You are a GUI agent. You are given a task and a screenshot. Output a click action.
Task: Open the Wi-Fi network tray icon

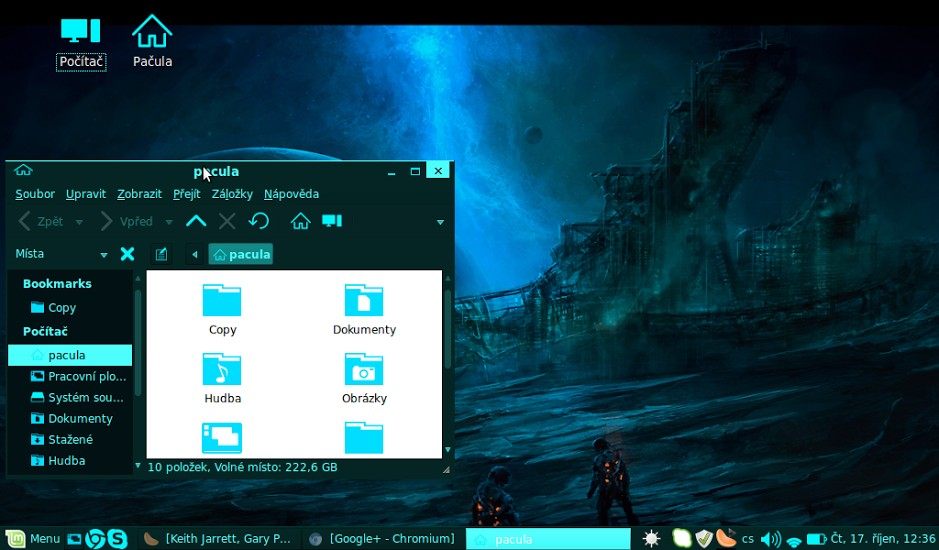(794, 541)
